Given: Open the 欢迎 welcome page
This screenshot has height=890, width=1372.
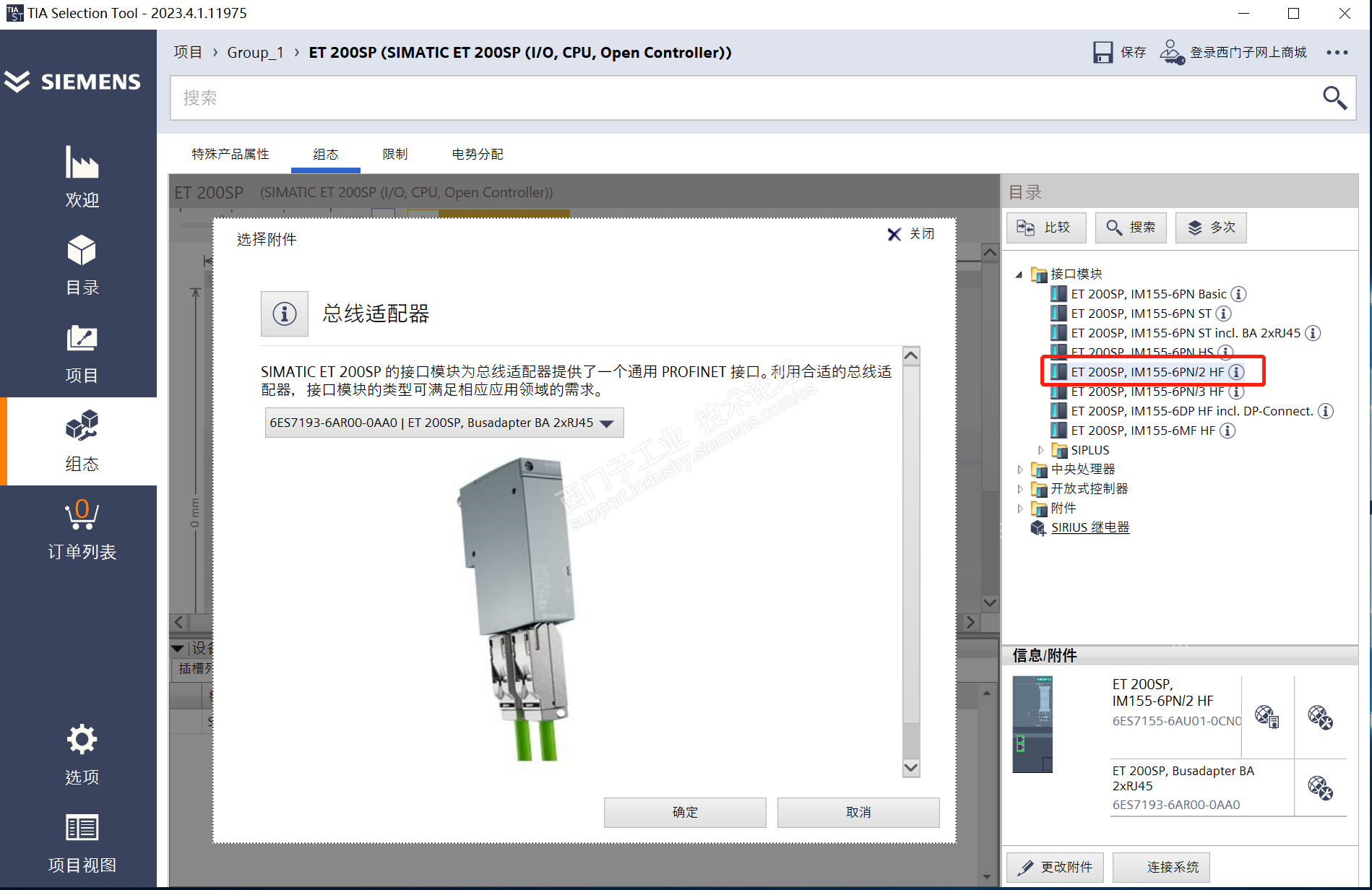Looking at the screenshot, I should point(82,177).
